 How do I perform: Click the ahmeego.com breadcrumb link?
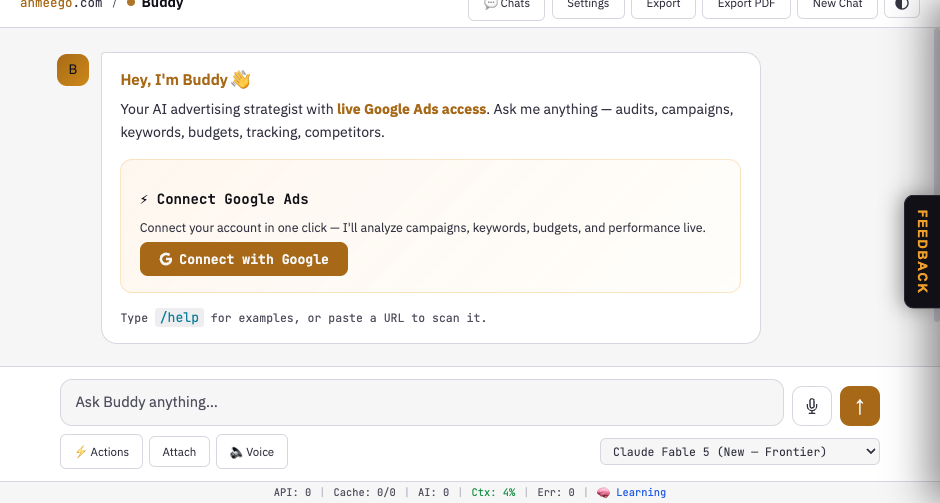tap(61, 4)
